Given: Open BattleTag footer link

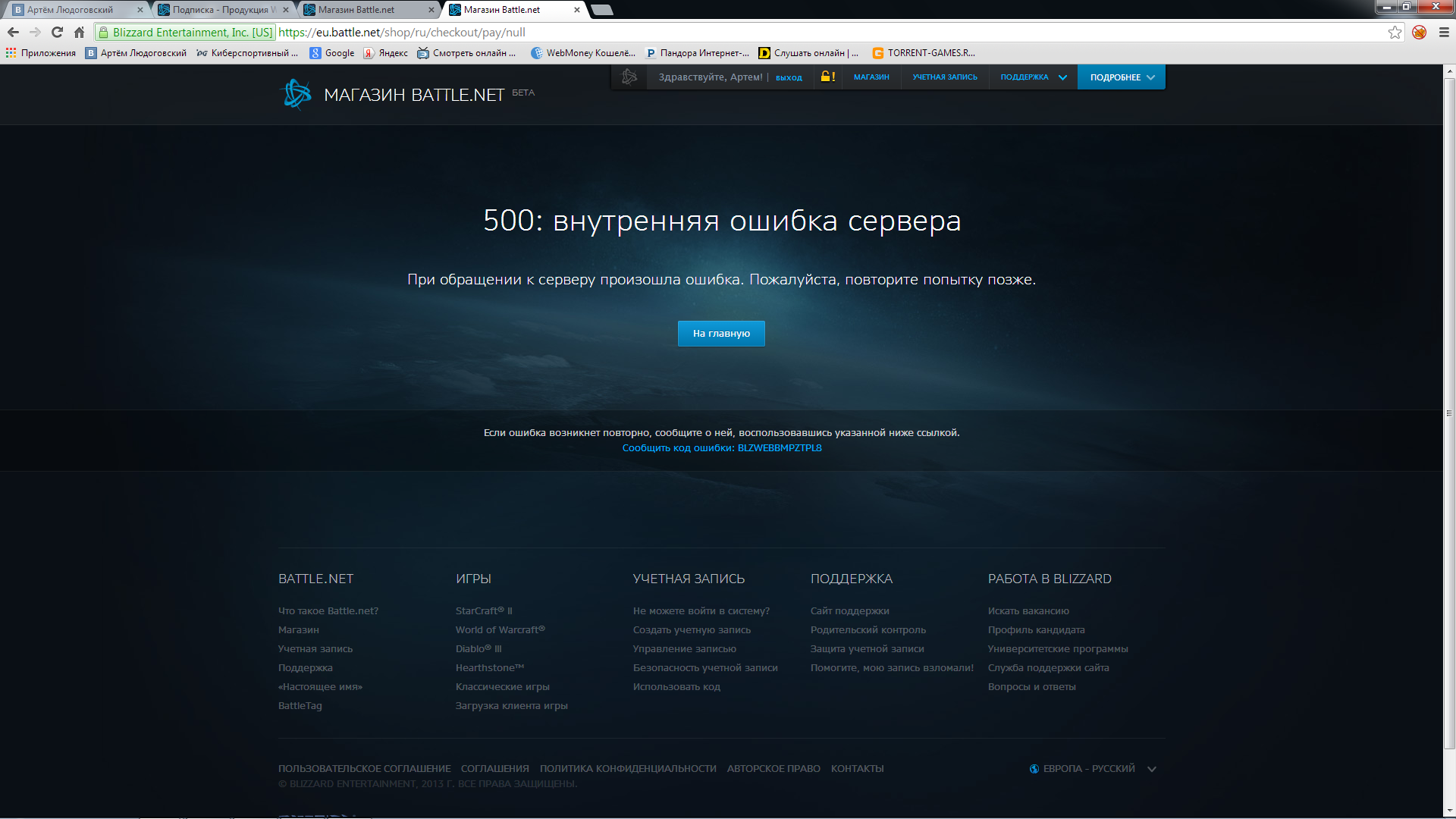Looking at the screenshot, I should [x=300, y=706].
